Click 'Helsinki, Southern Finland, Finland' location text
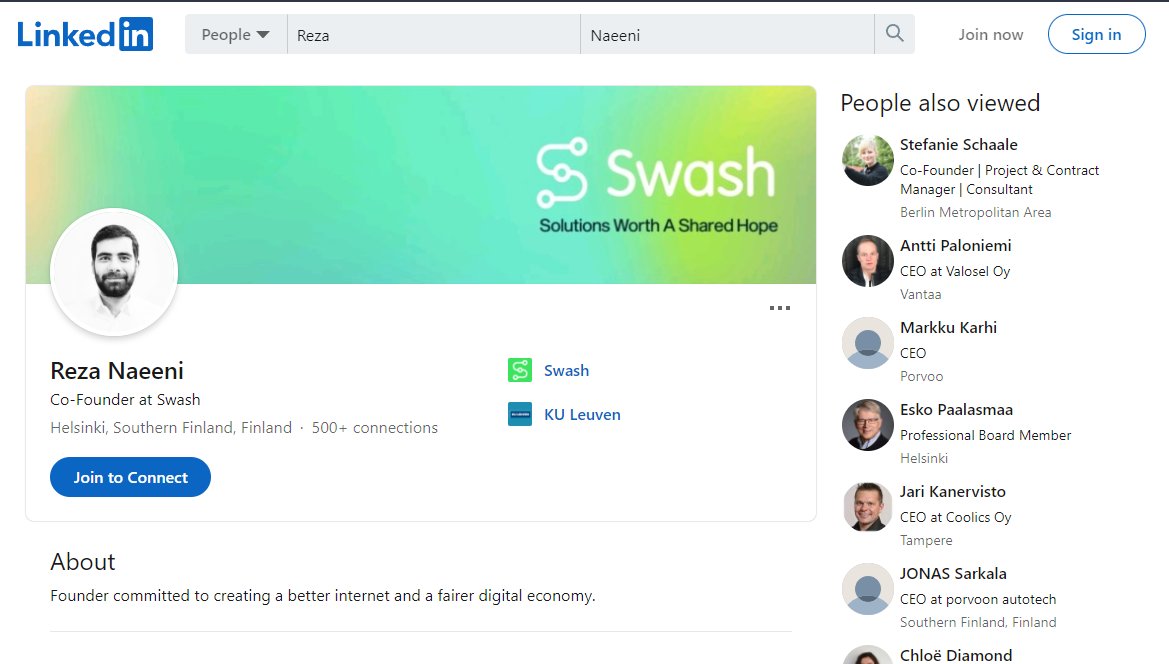The image size is (1169, 664). coord(171,428)
